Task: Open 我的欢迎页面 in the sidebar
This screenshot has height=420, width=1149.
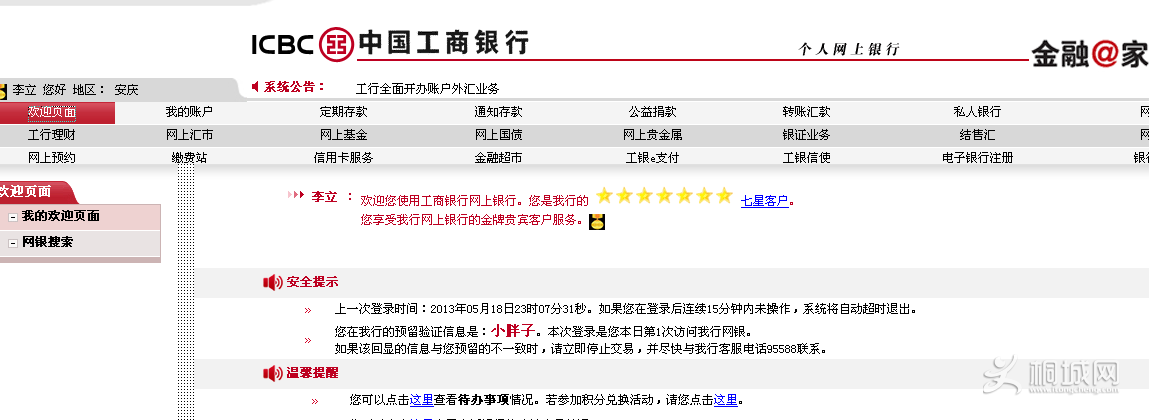Action: pos(60,217)
